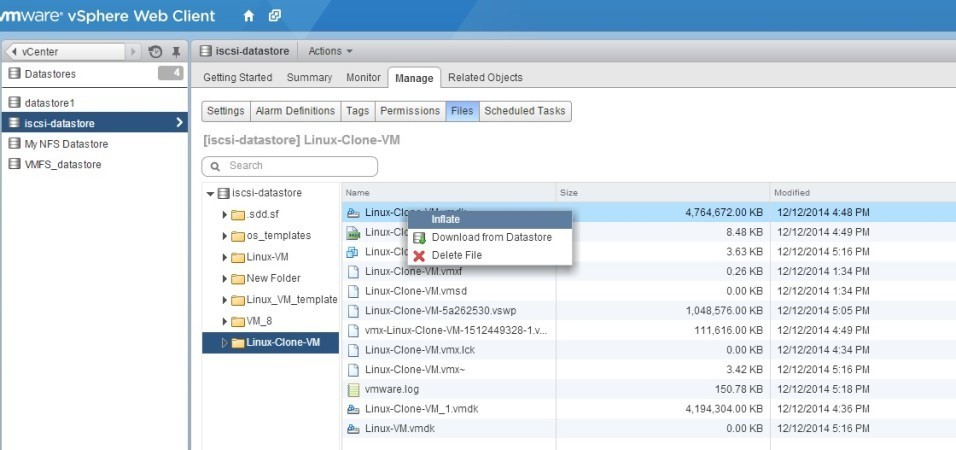Click datastore1 icon in navigator
The height and width of the screenshot is (450, 956).
14,102
